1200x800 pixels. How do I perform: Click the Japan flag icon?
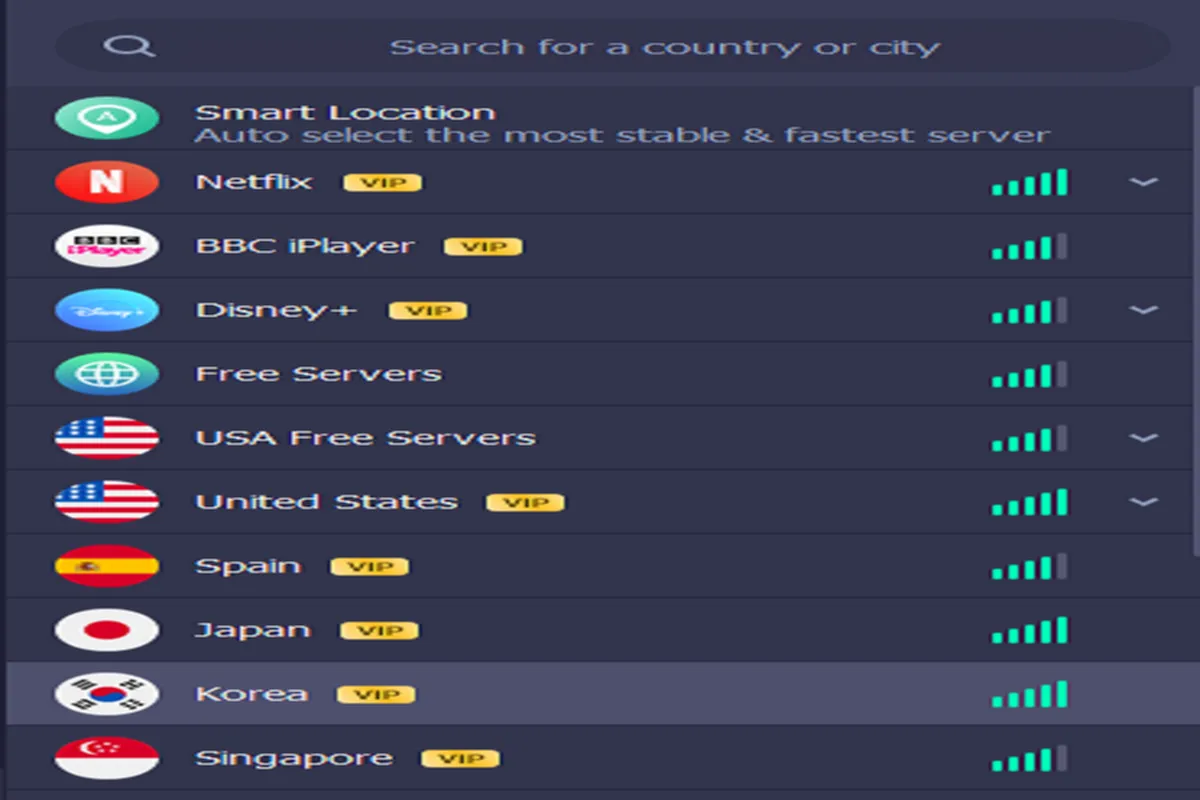[x=106, y=630]
